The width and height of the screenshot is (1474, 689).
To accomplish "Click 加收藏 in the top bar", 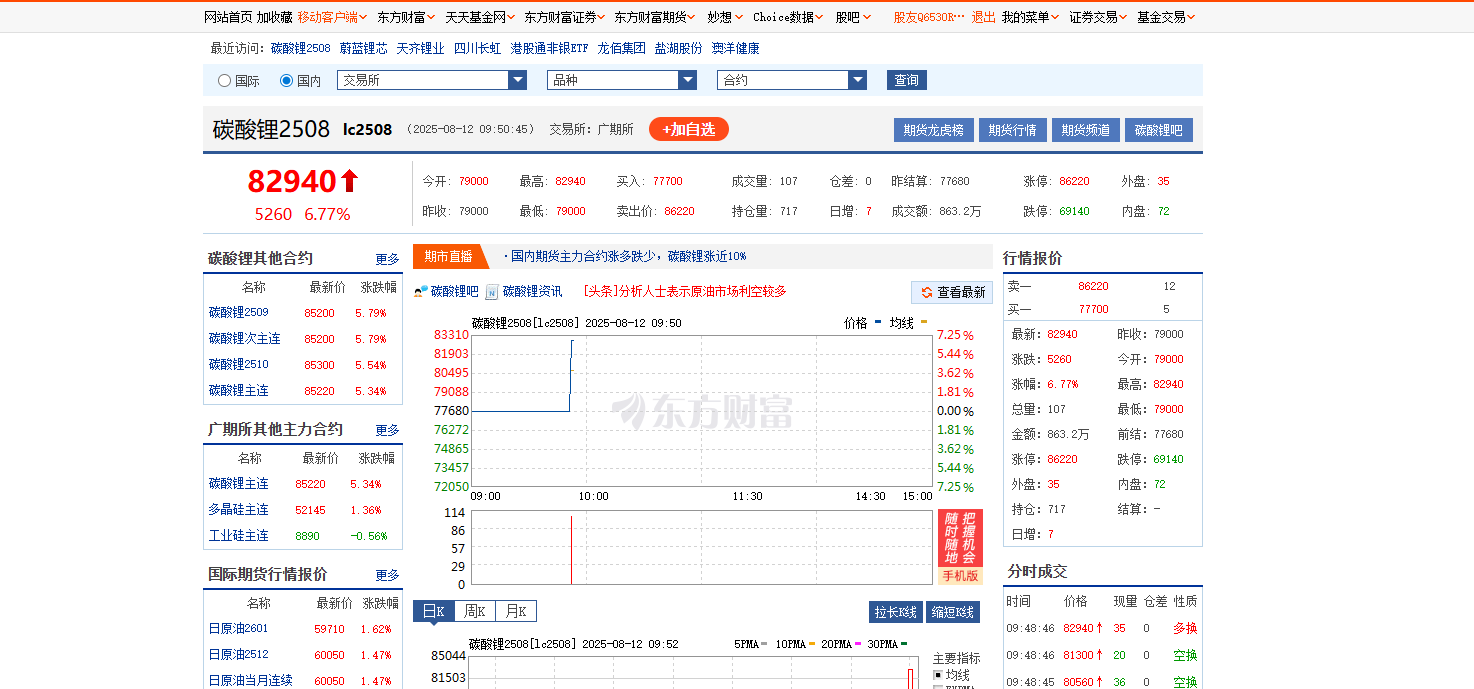I will [x=275, y=17].
